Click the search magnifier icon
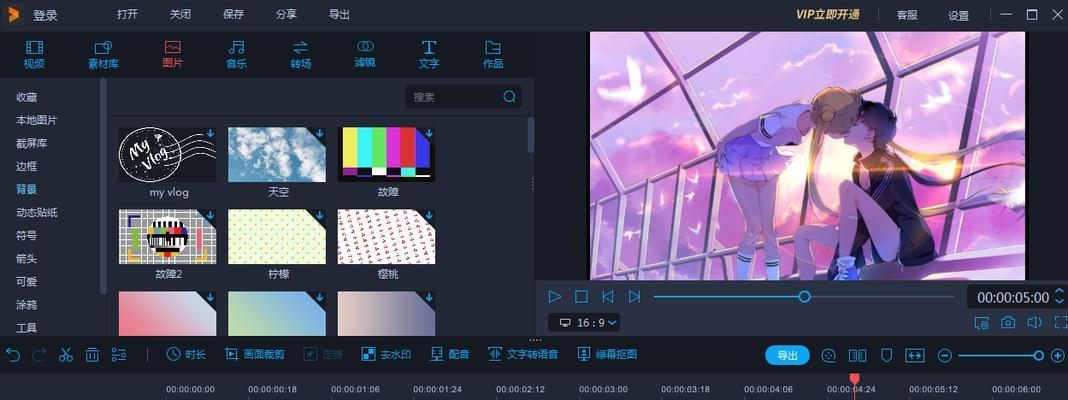1068x400 pixels. [x=509, y=97]
